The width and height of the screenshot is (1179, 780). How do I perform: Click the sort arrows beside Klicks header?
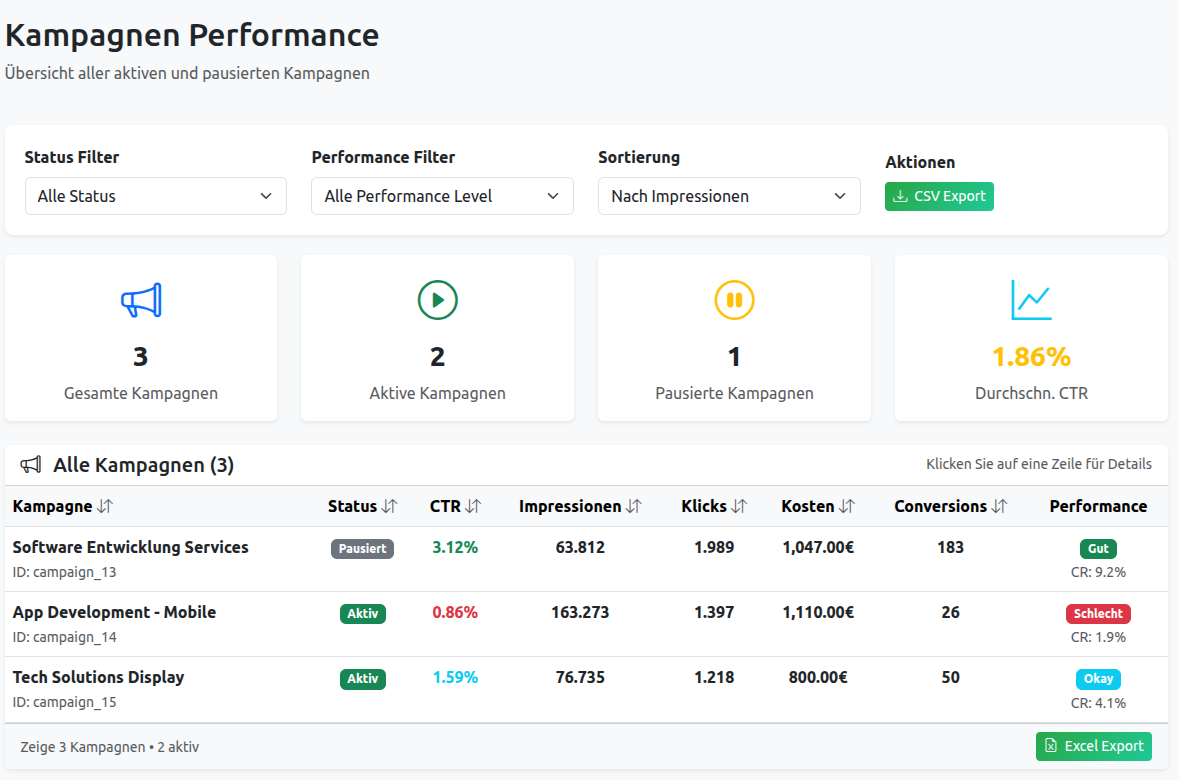[x=739, y=507]
